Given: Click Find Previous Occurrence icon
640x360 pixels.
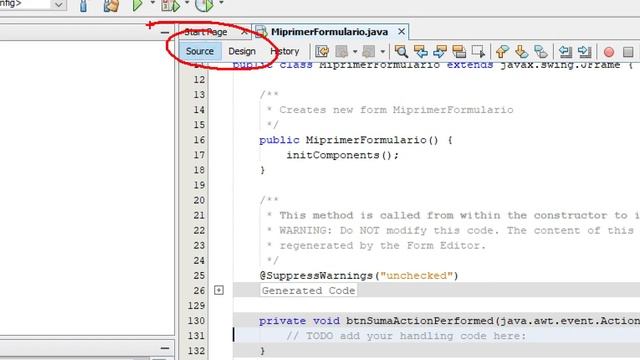Looking at the screenshot, I should click(421, 51).
